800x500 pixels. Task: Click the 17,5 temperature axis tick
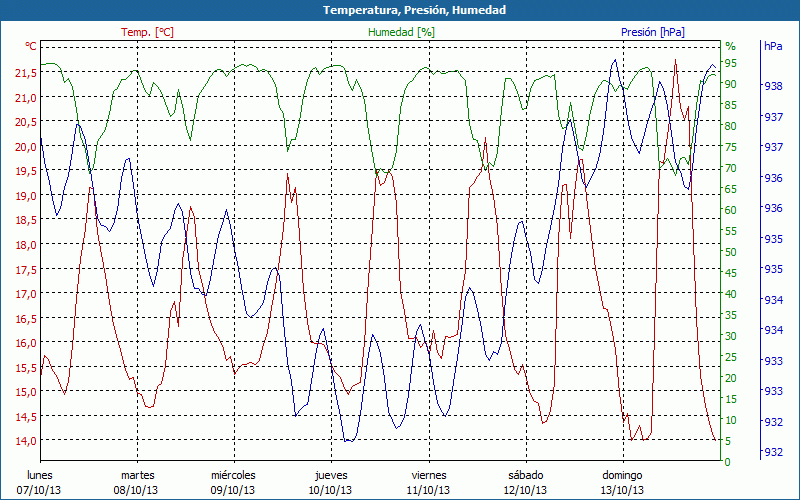[25, 269]
